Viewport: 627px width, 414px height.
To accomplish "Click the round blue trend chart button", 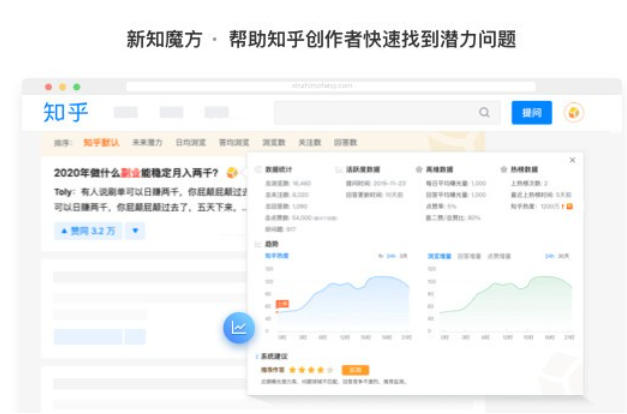I will click(x=239, y=328).
